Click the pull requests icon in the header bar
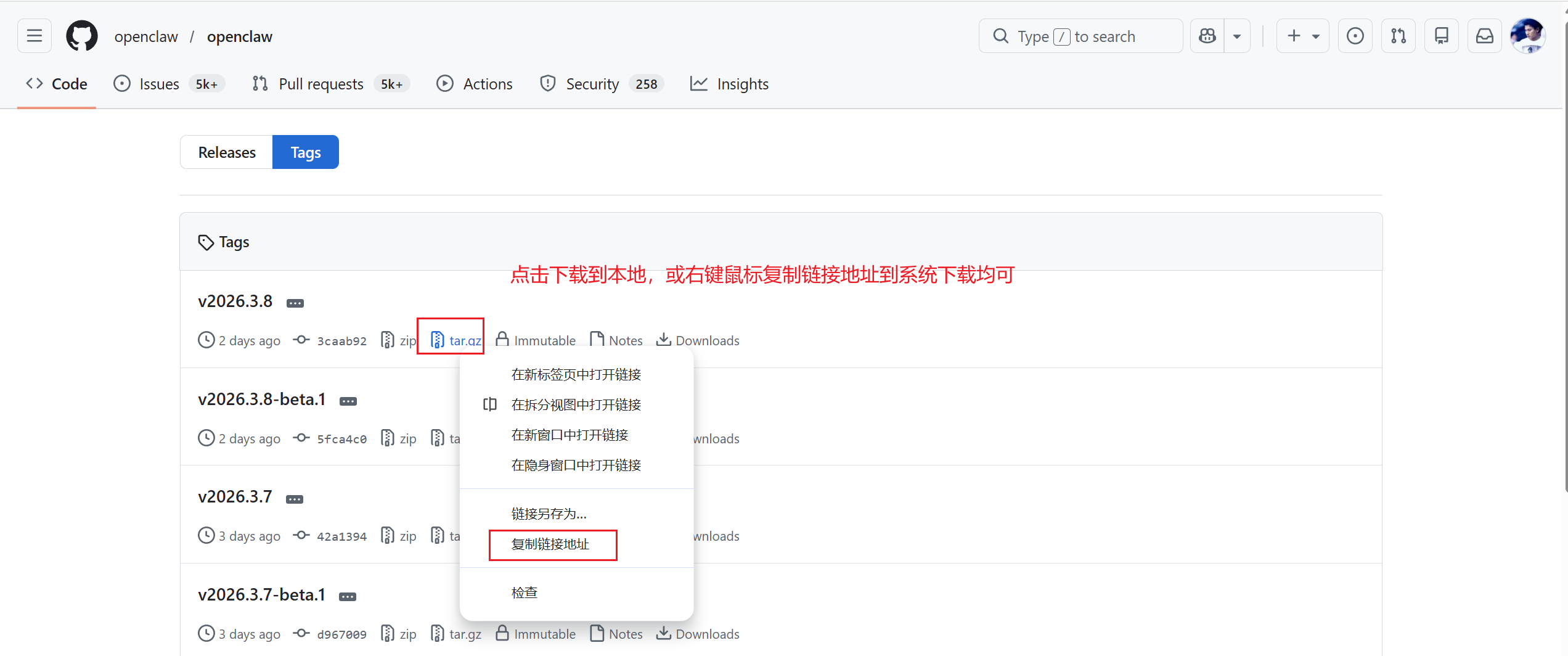 (1398, 35)
